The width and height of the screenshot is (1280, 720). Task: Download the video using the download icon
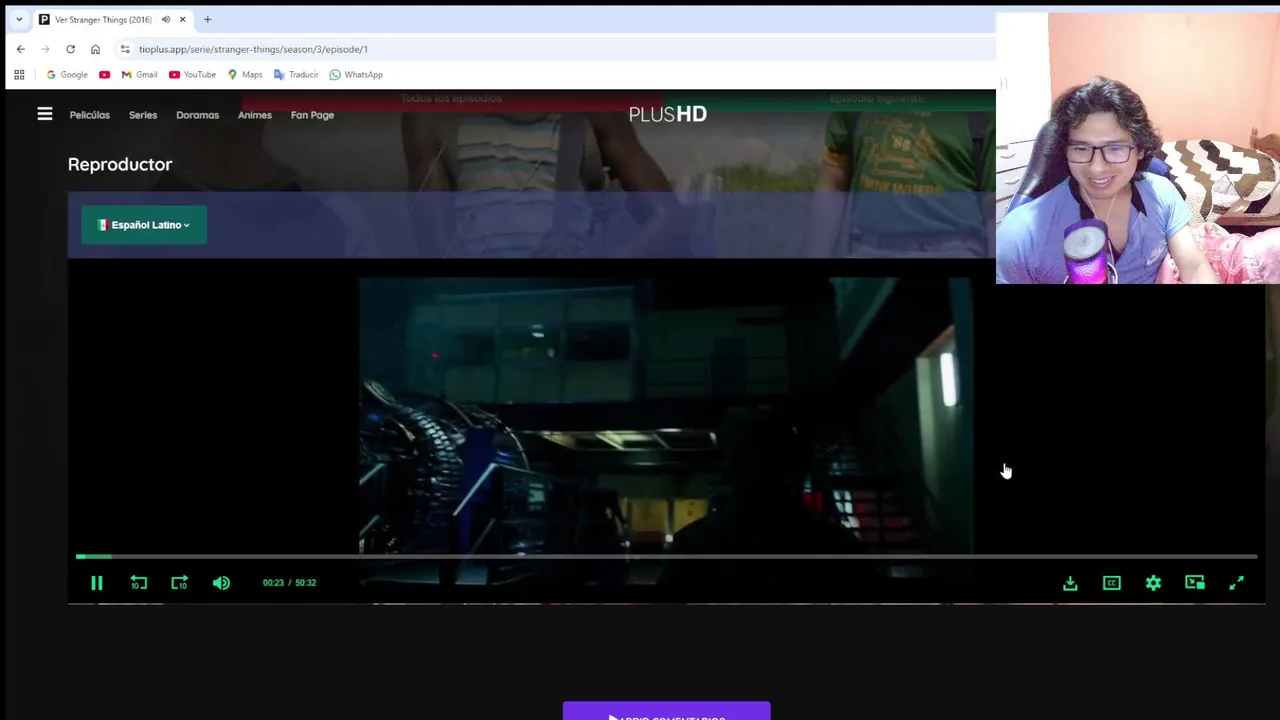(1070, 583)
